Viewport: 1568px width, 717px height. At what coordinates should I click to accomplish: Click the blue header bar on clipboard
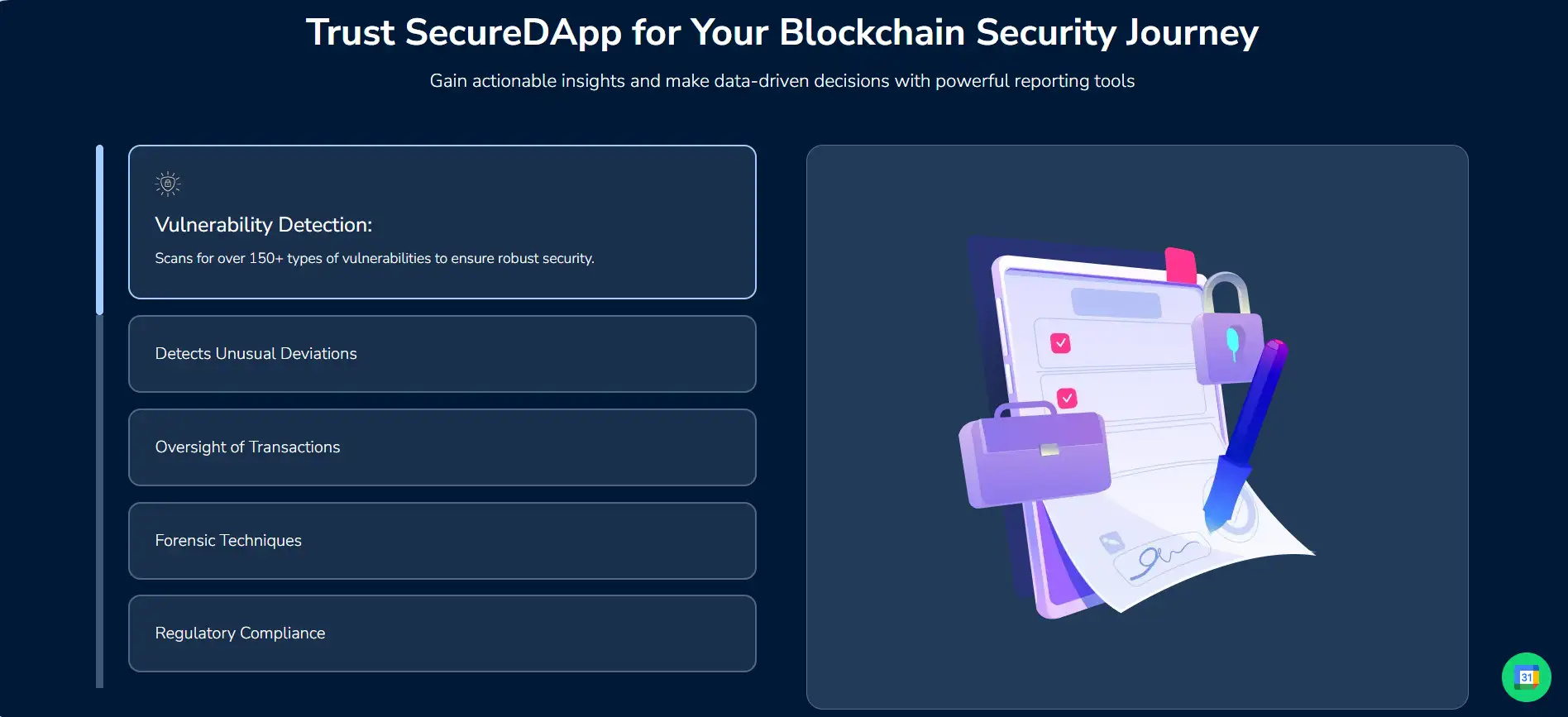(x=1116, y=303)
